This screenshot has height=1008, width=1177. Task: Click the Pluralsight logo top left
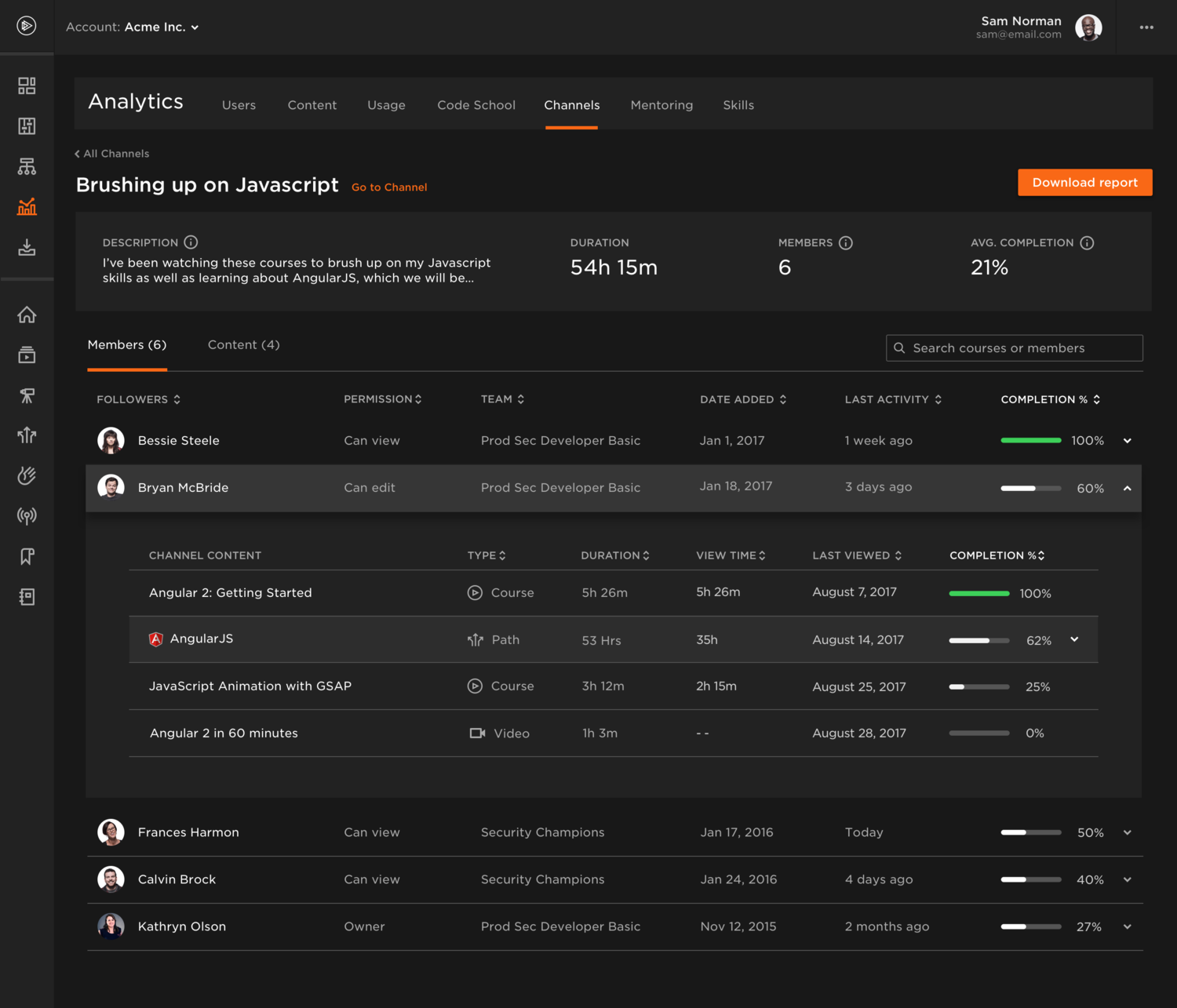point(27,26)
